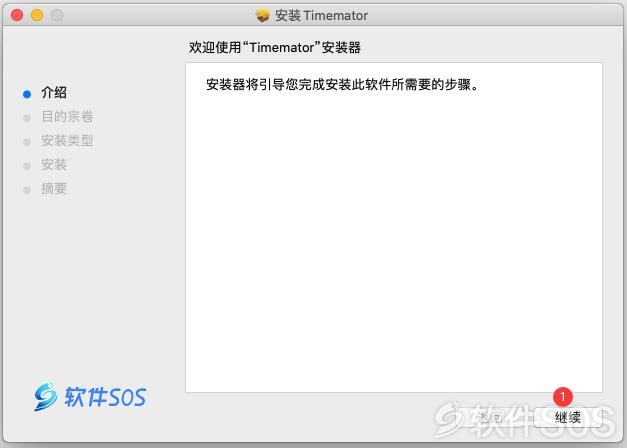The height and width of the screenshot is (448, 627).
Task: Select the 摘要 step in sidebar
Action: click(x=54, y=189)
